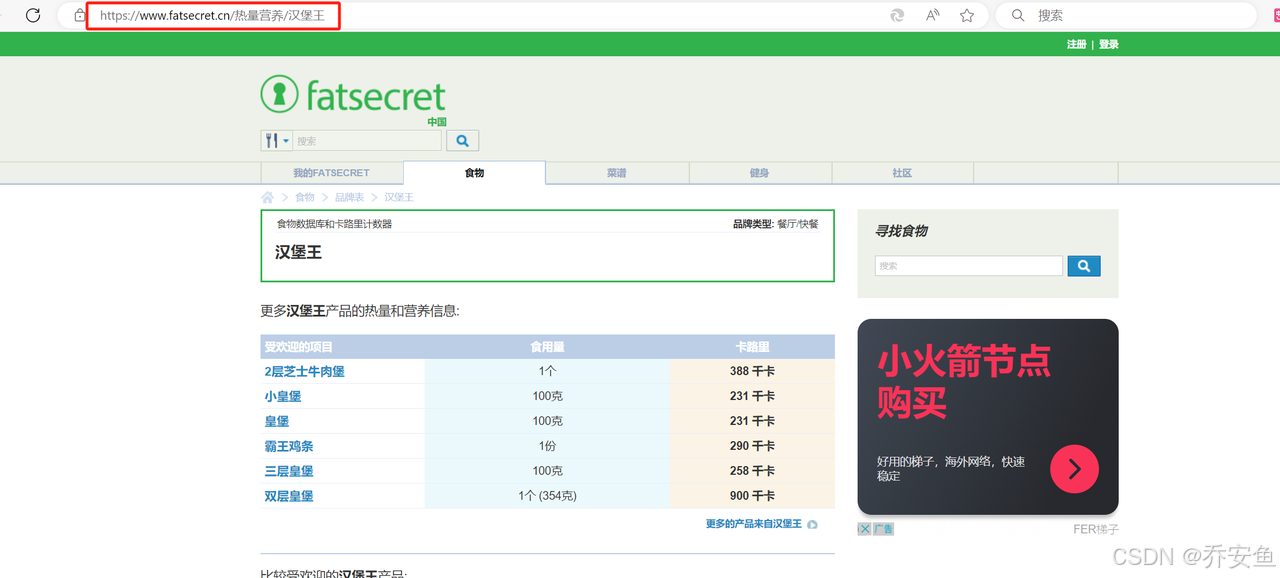Click the browser tracking/shield icon near star
Viewport: 1280px width, 578px height.
pos(898,15)
